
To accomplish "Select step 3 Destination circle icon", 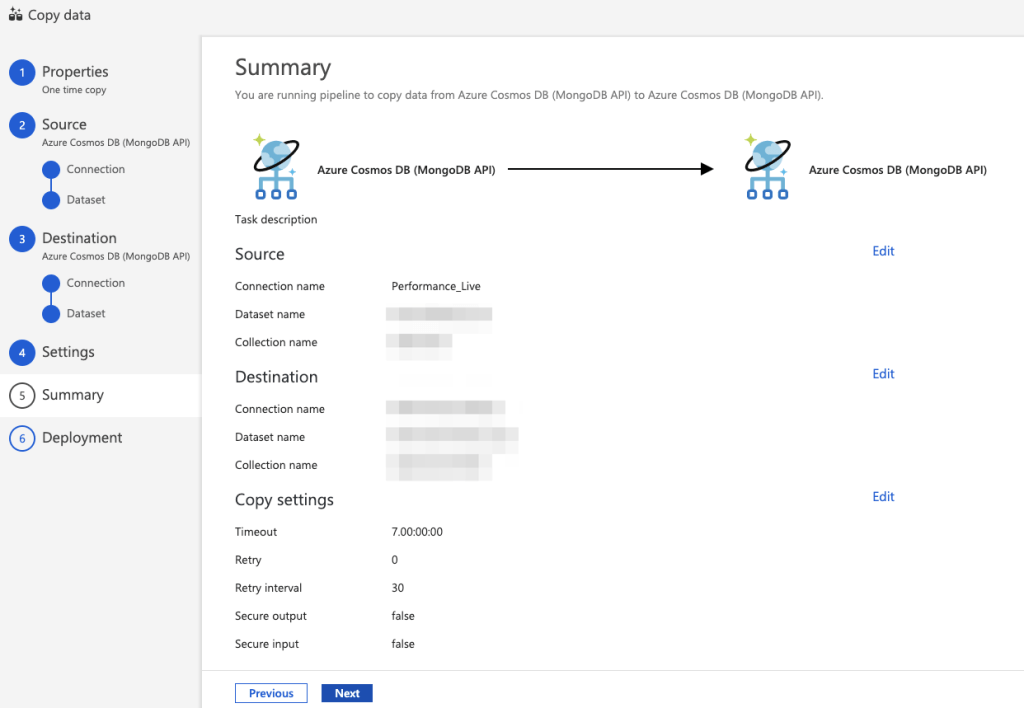I will pos(22,239).
